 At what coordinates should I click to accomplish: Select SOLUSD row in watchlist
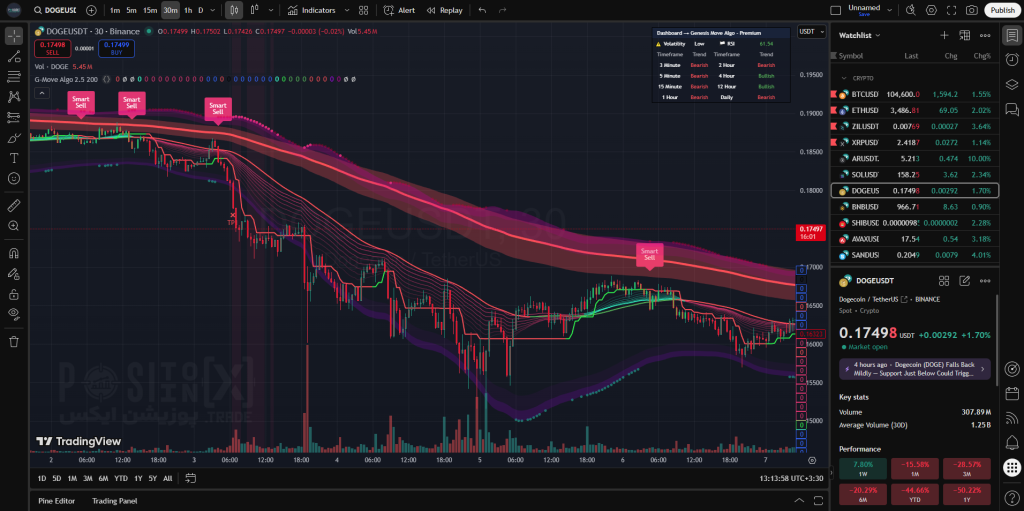click(x=914, y=174)
